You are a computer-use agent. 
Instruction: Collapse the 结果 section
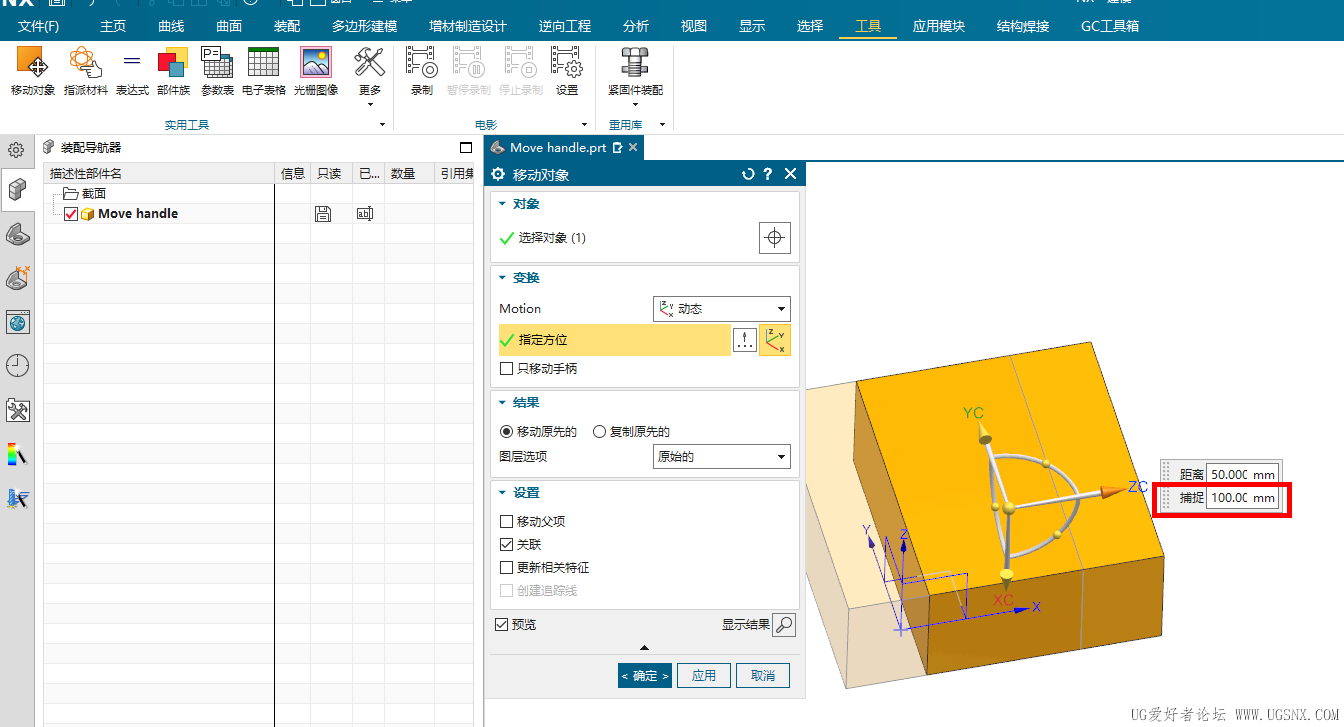[x=503, y=403]
